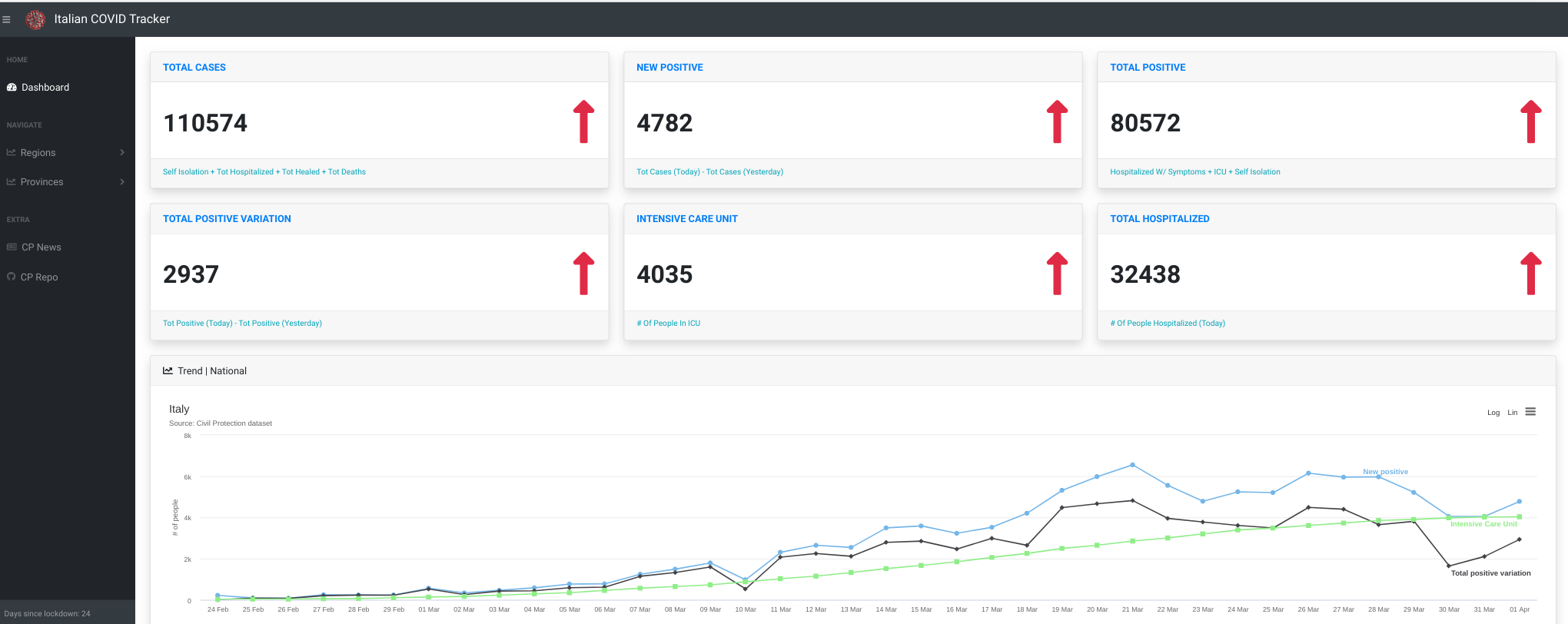This screenshot has width=1568, height=624.
Task: Expand the Provinces submenu chevron
Action: click(x=122, y=182)
